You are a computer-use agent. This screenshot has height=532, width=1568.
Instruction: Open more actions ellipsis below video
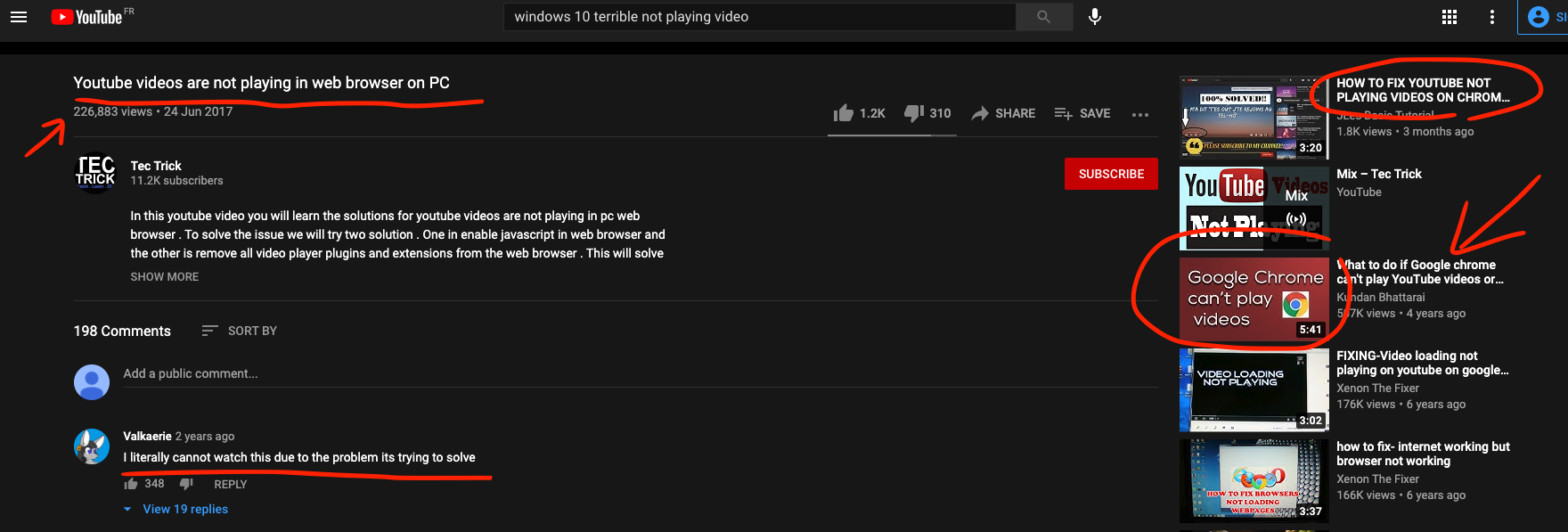point(1140,114)
